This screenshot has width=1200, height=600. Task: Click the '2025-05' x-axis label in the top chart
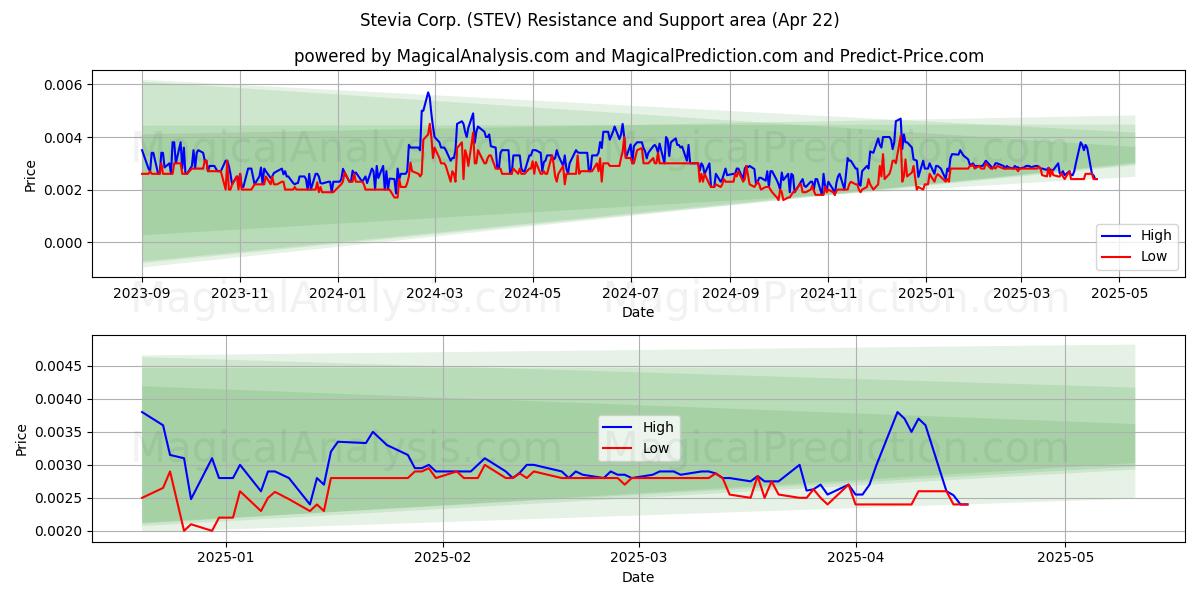pos(1119,294)
